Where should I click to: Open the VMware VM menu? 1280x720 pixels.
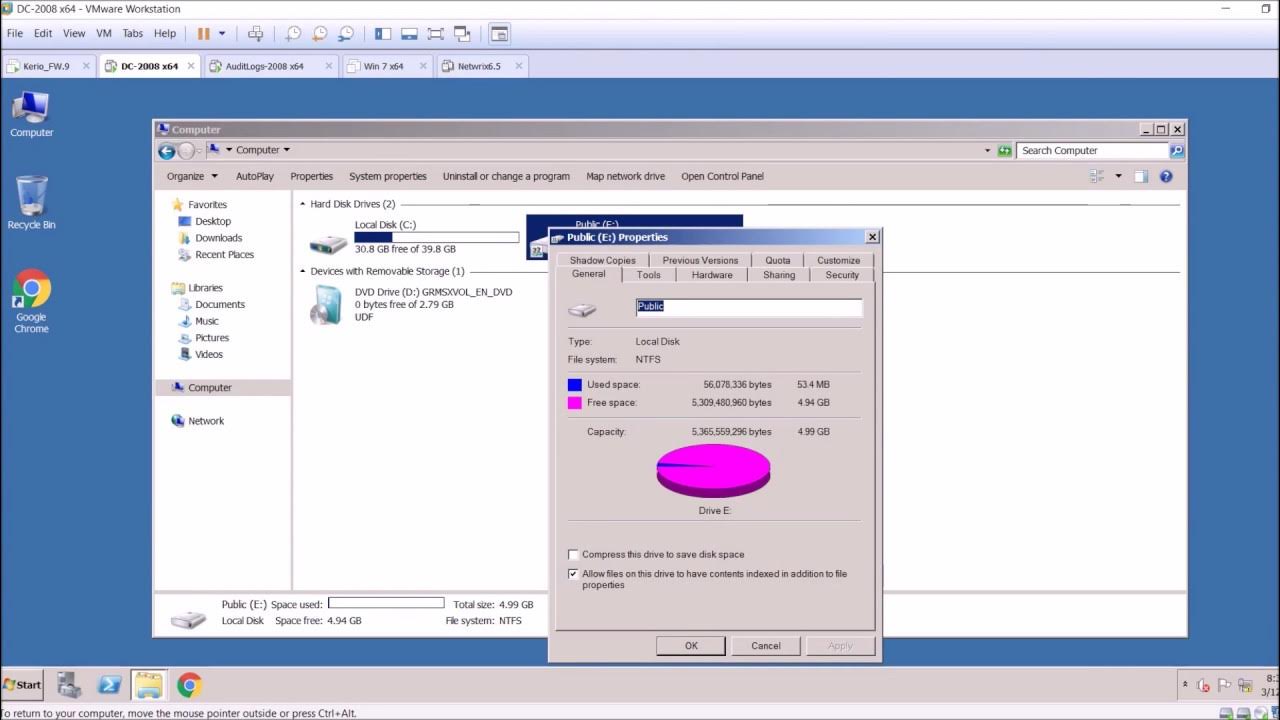[103, 33]
